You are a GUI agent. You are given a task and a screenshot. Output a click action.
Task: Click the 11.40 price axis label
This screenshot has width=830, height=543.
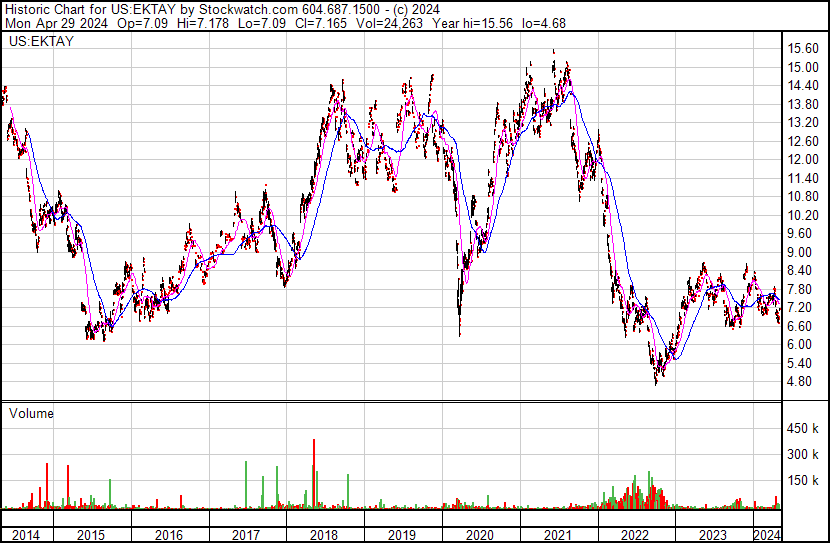click(803, 178)
